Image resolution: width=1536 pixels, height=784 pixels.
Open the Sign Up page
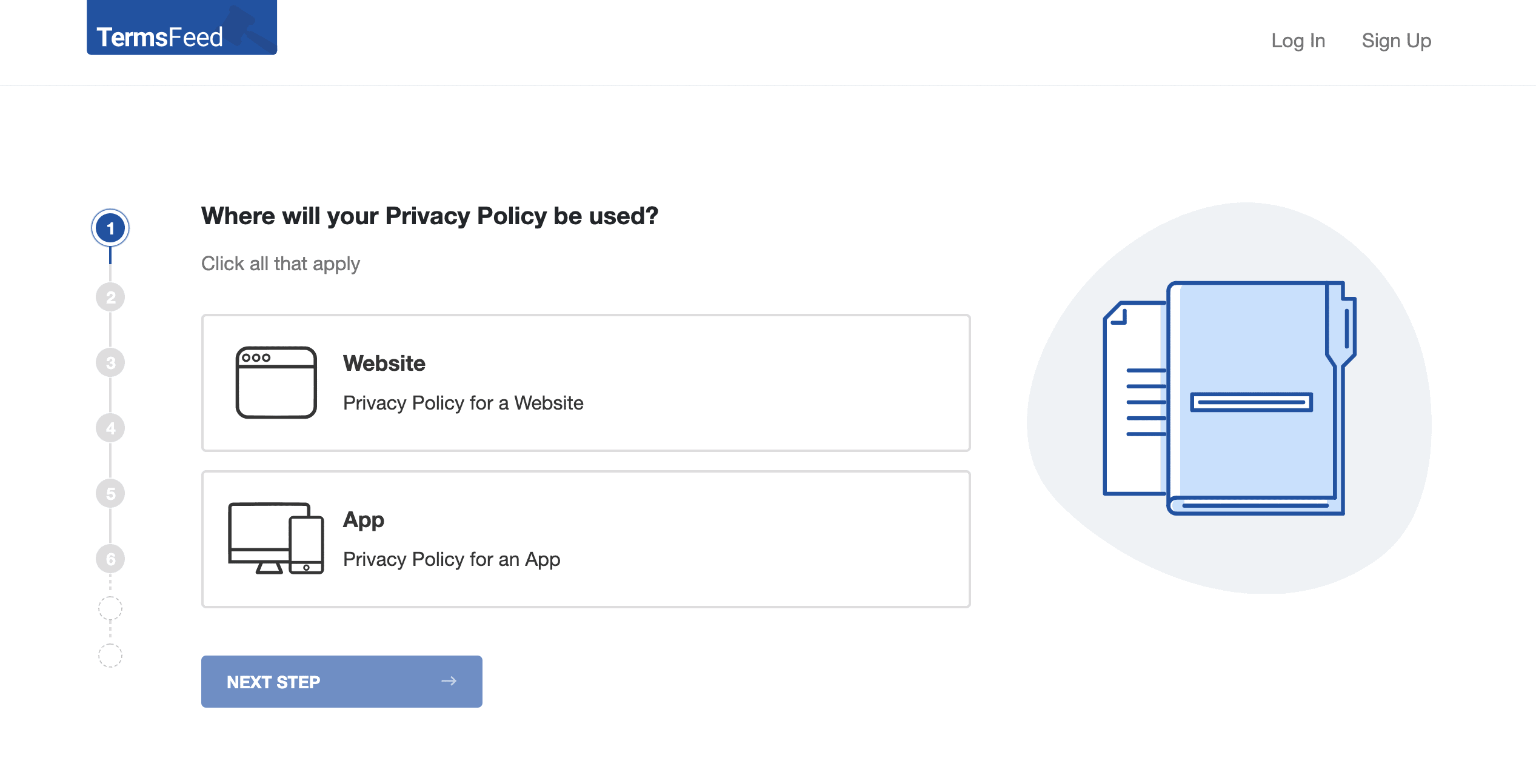coord(1396,41)
